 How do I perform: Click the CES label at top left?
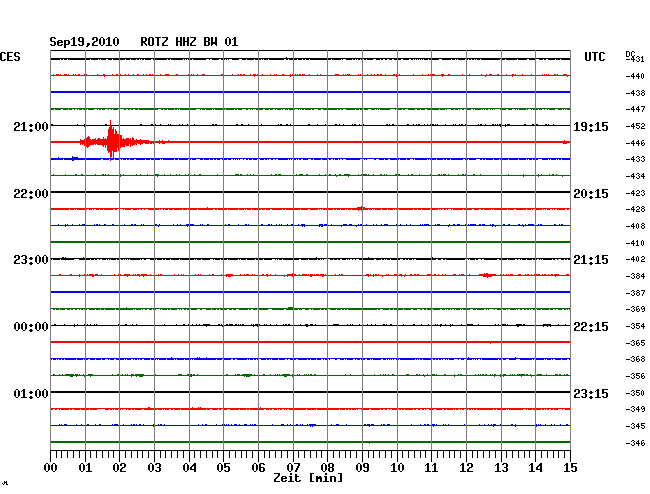[x=10, y=57]
